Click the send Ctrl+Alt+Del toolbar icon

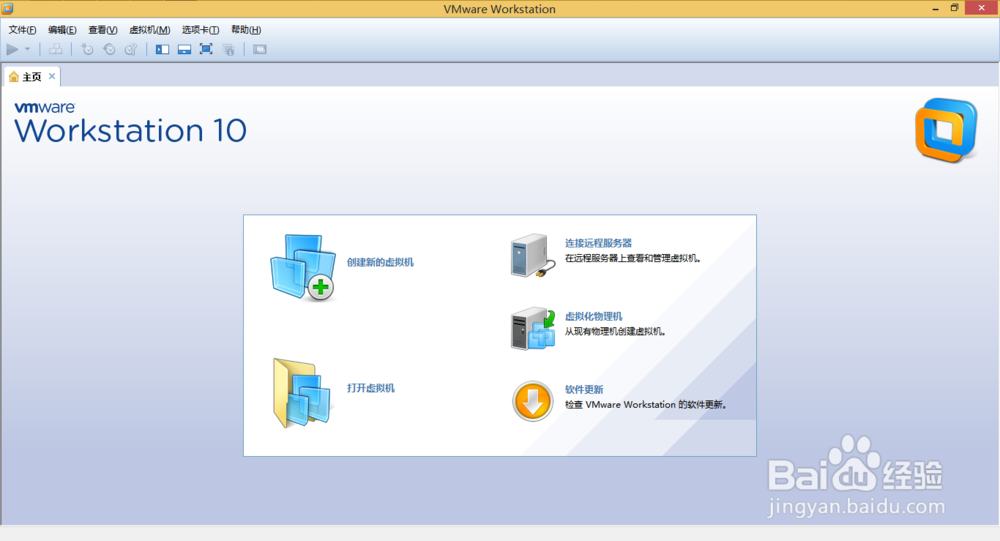pyautogui.click(x=55, y=49)
